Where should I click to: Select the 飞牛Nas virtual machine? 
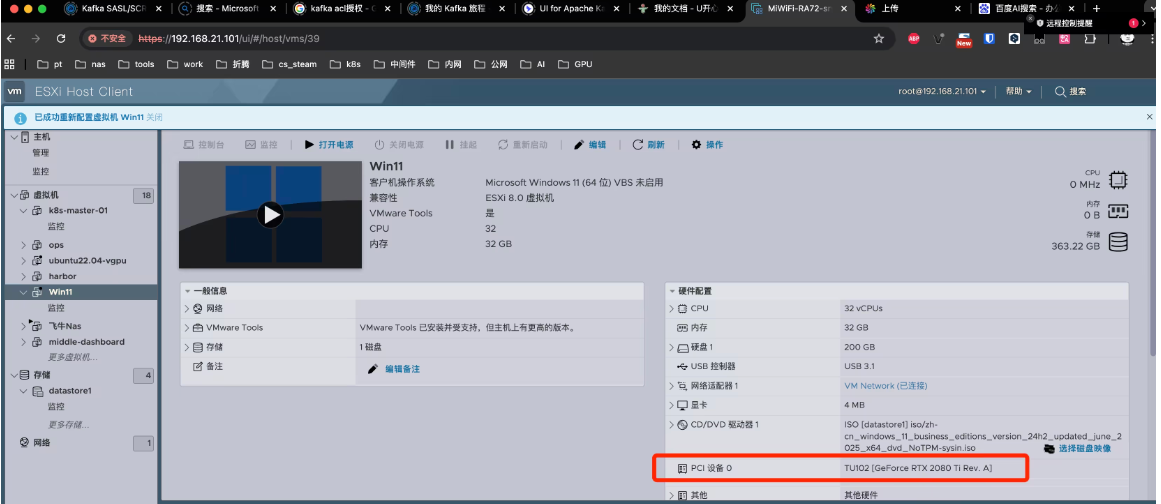[x=64, y=326]
